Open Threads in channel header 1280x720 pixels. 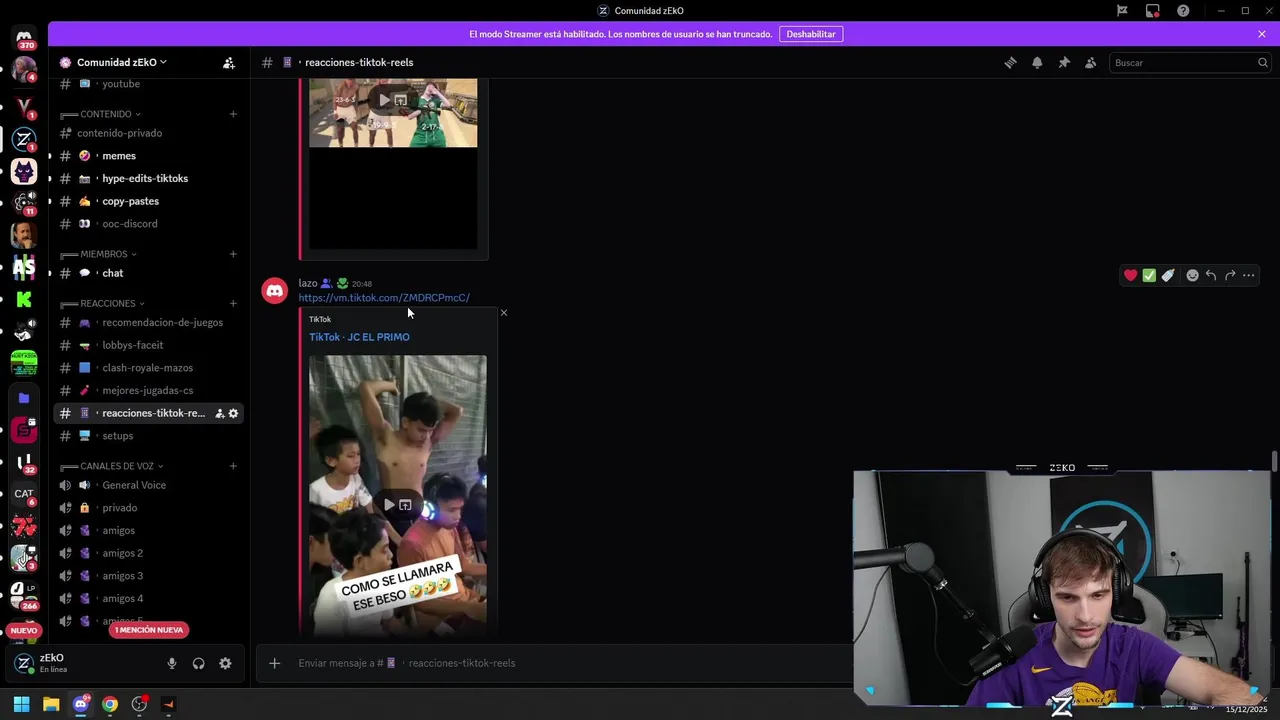(x=1011, y=62)
